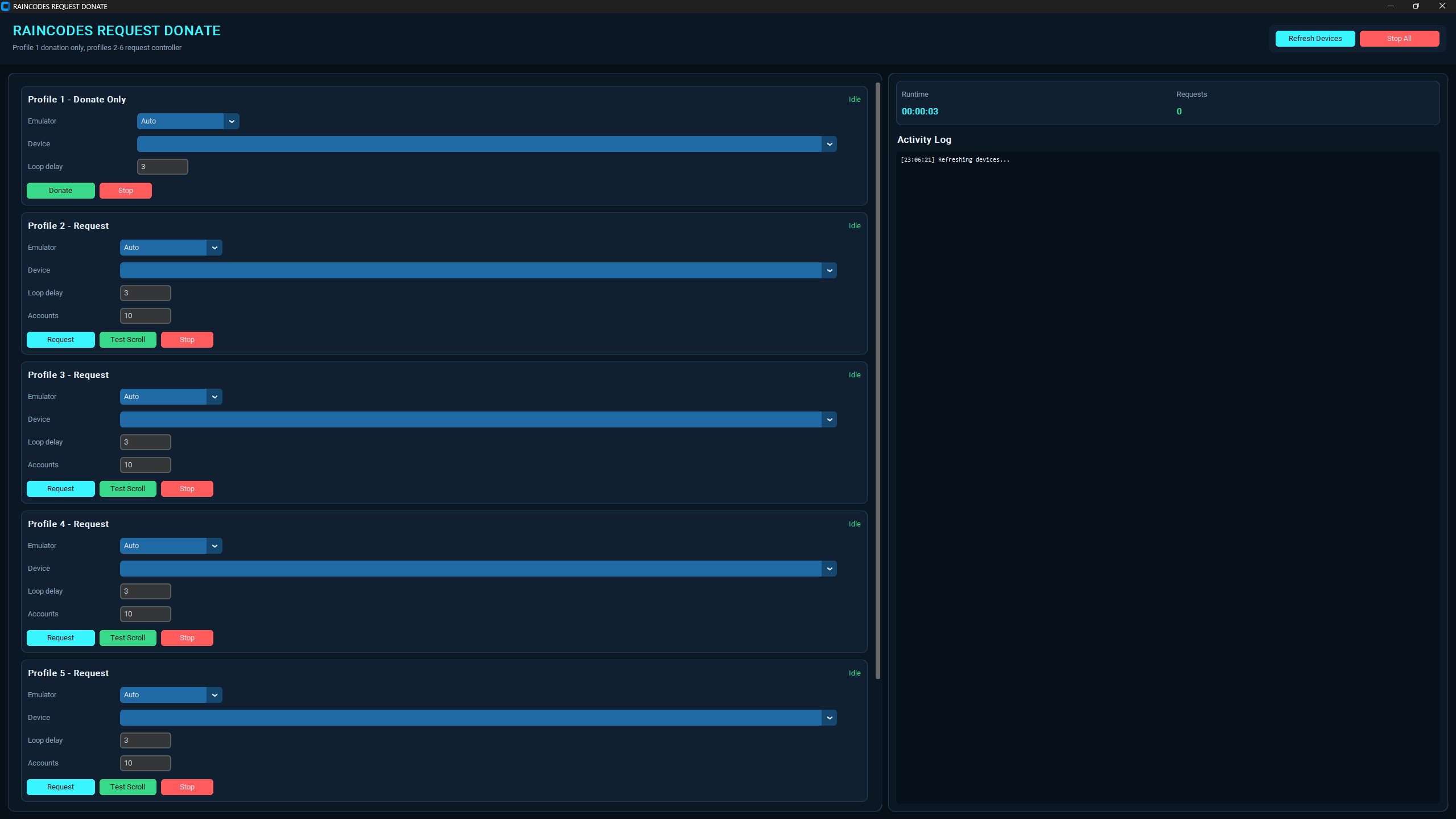Open Profile 1 Emulator dropdown
Viewport: 1456px width, 819px height.
188,121
